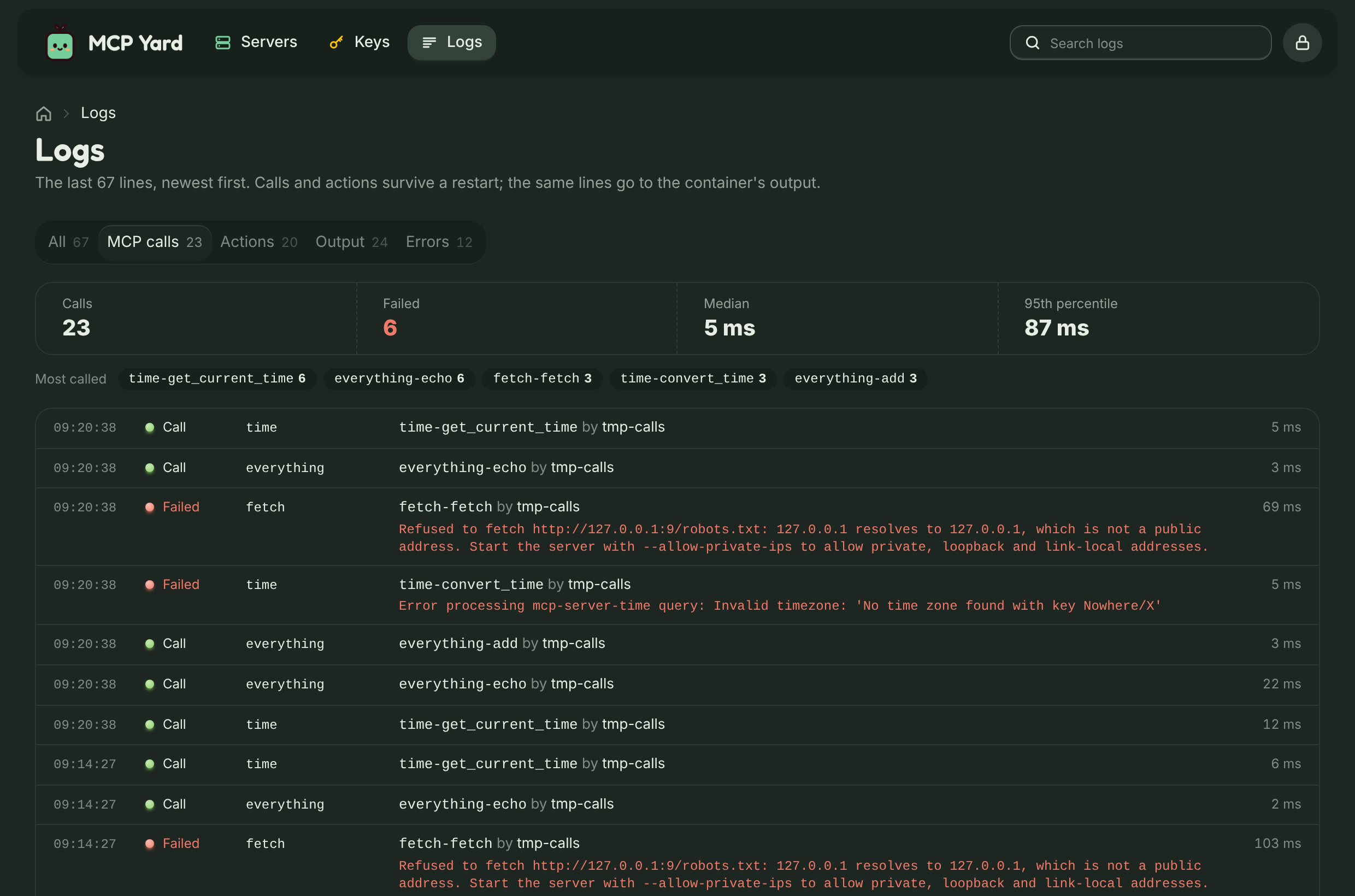Switch to the Actions tab
The height and width of the screenshot is (896, 1355).
(259, 242)
